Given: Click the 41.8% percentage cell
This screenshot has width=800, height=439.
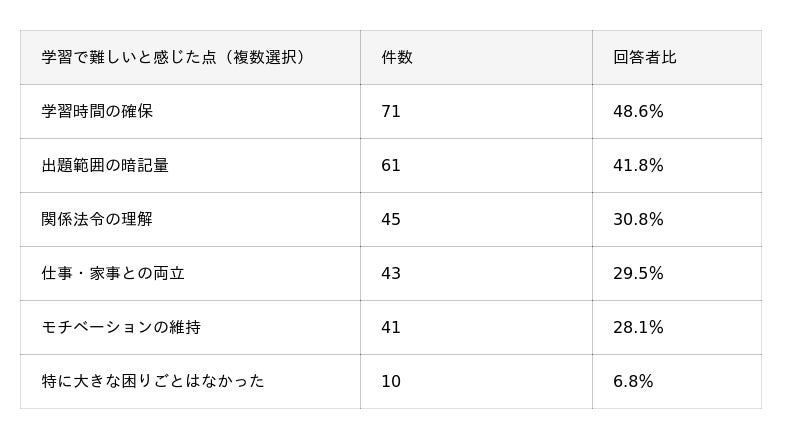Looking at the screenshot, I should tap(677, 165).
